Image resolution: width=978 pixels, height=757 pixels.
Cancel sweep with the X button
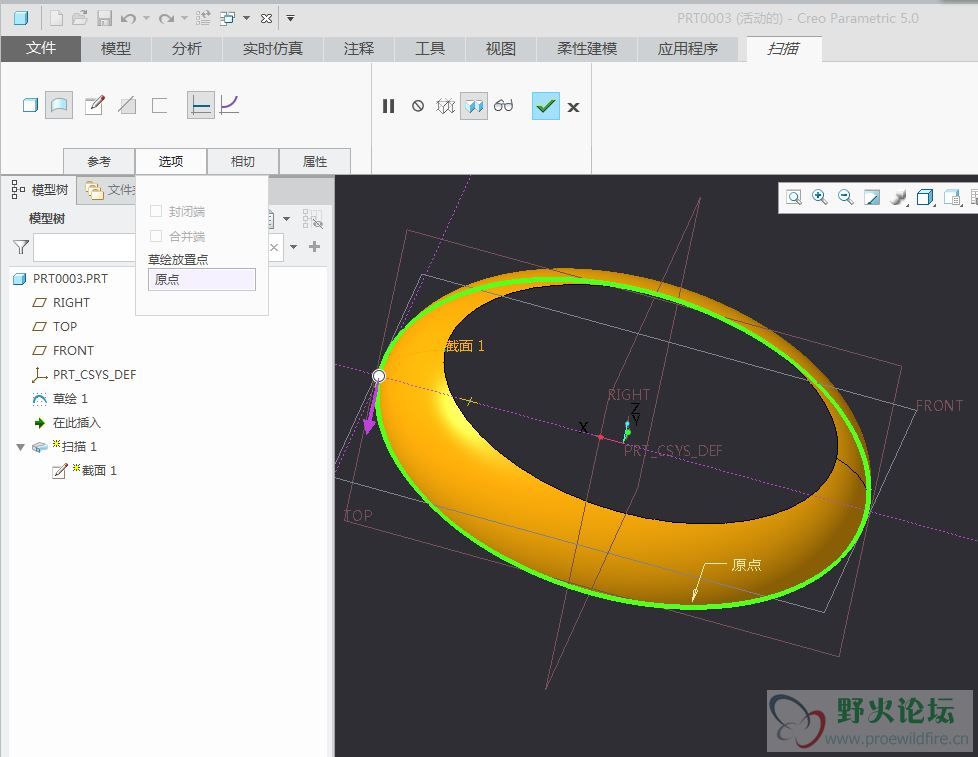[574, 107]
